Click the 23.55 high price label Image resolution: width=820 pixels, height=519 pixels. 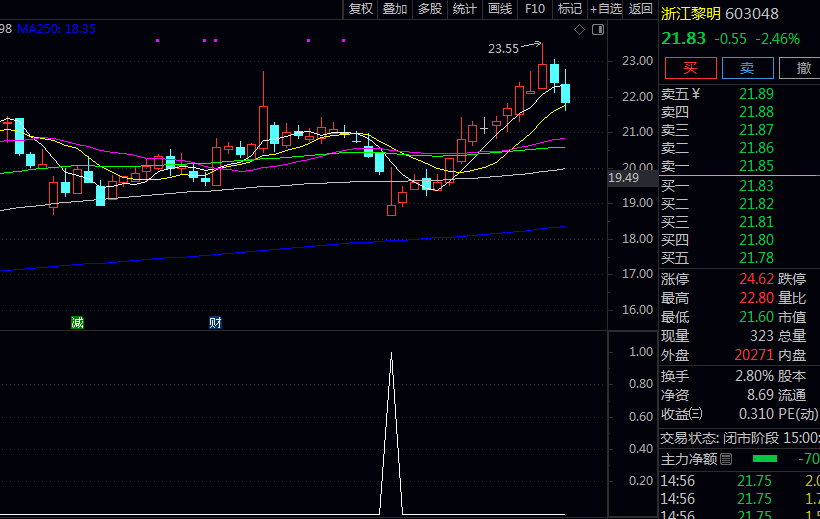coord(503,48)
